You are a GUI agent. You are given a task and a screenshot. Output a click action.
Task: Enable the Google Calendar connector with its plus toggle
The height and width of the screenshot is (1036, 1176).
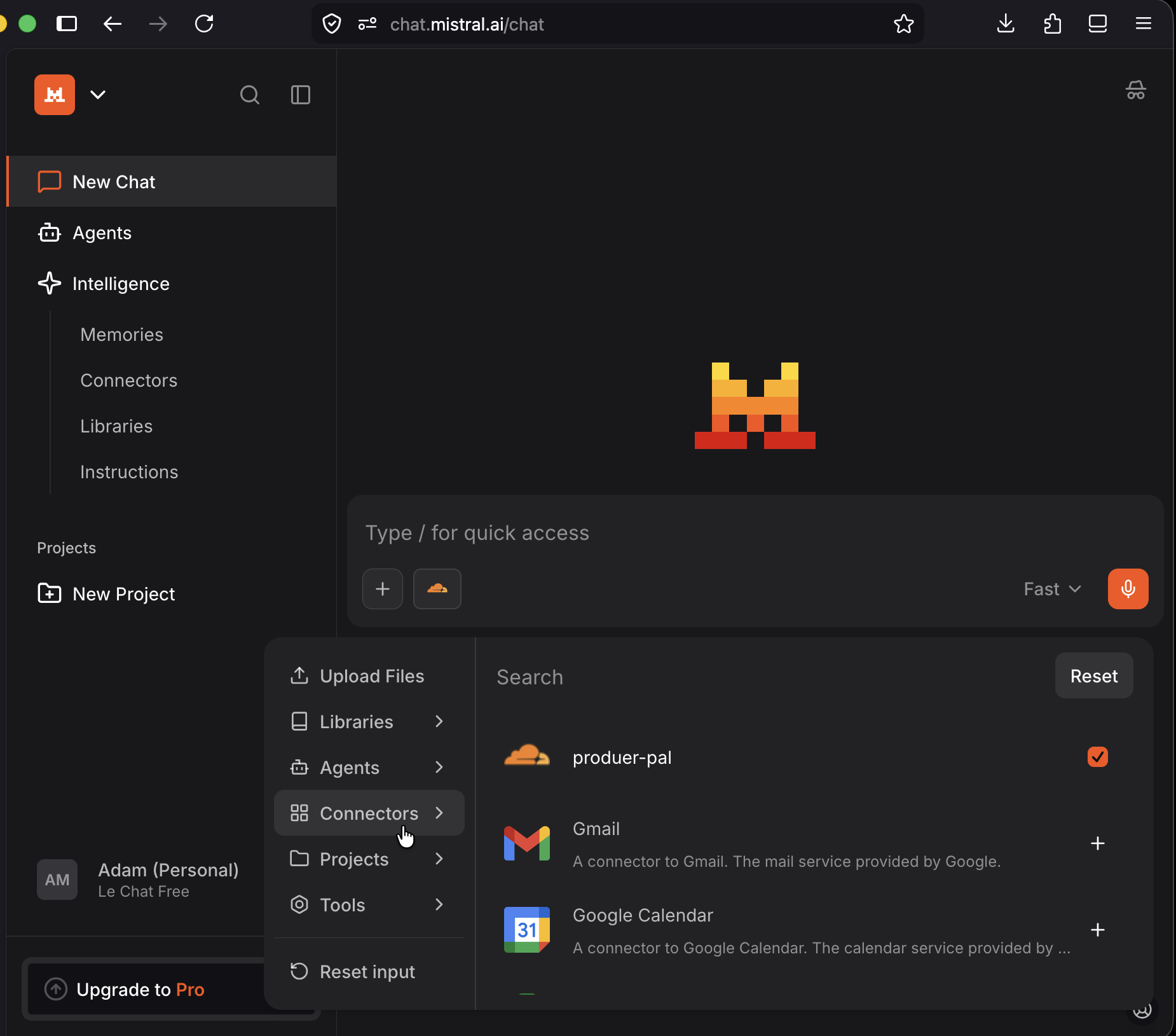pos(1098,929)
